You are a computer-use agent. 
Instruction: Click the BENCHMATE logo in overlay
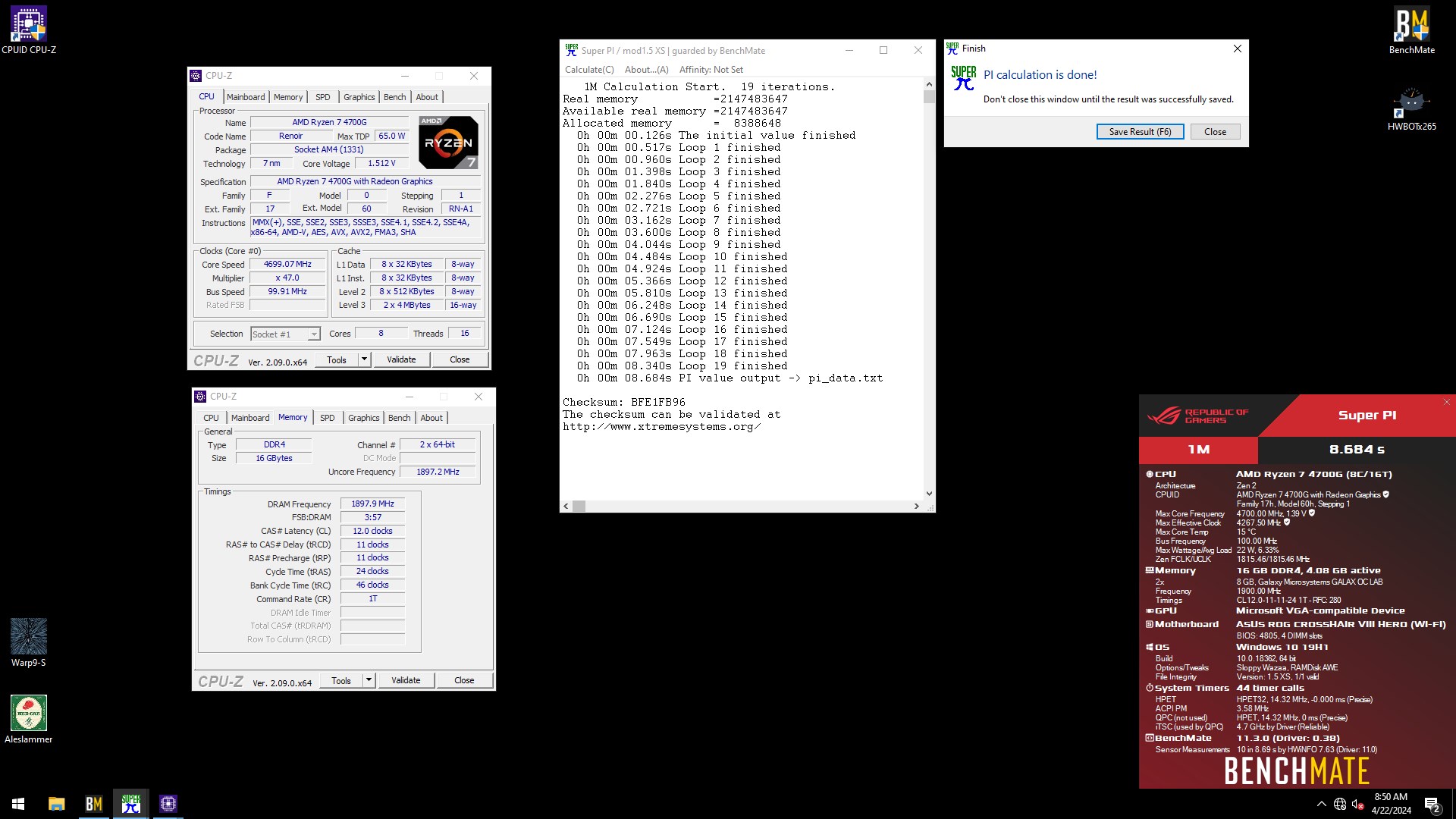coord(1297,771)
